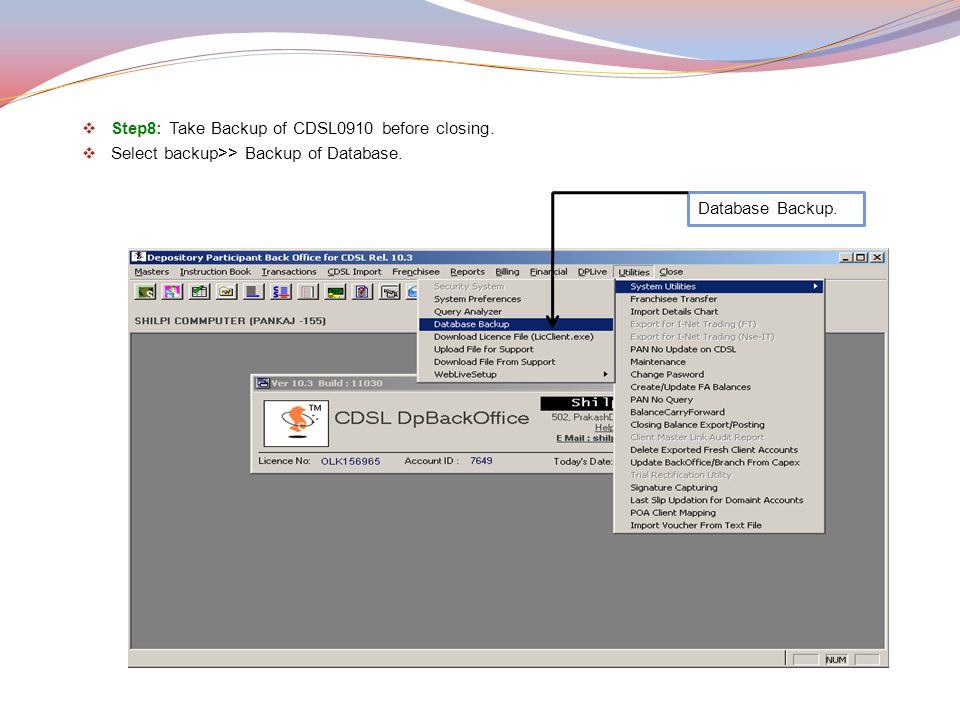Open the Masters menu
The image size is (960, 720).
coord(152,272)
